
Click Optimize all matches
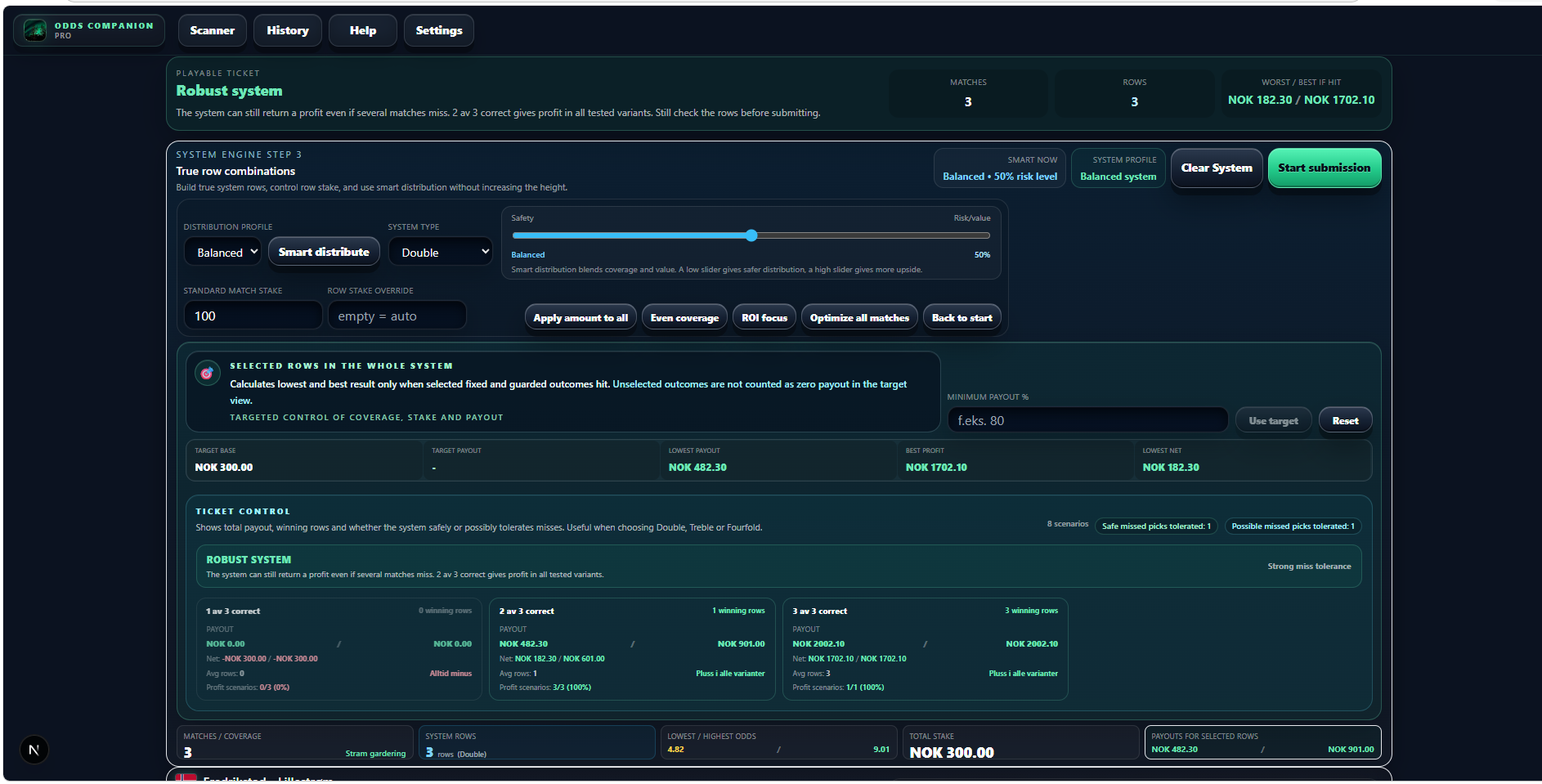tap(859, 318)
